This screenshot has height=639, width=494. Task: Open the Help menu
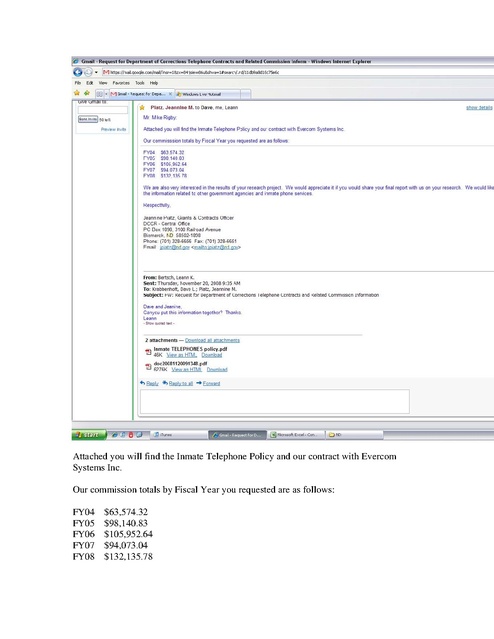pos(154,83)
